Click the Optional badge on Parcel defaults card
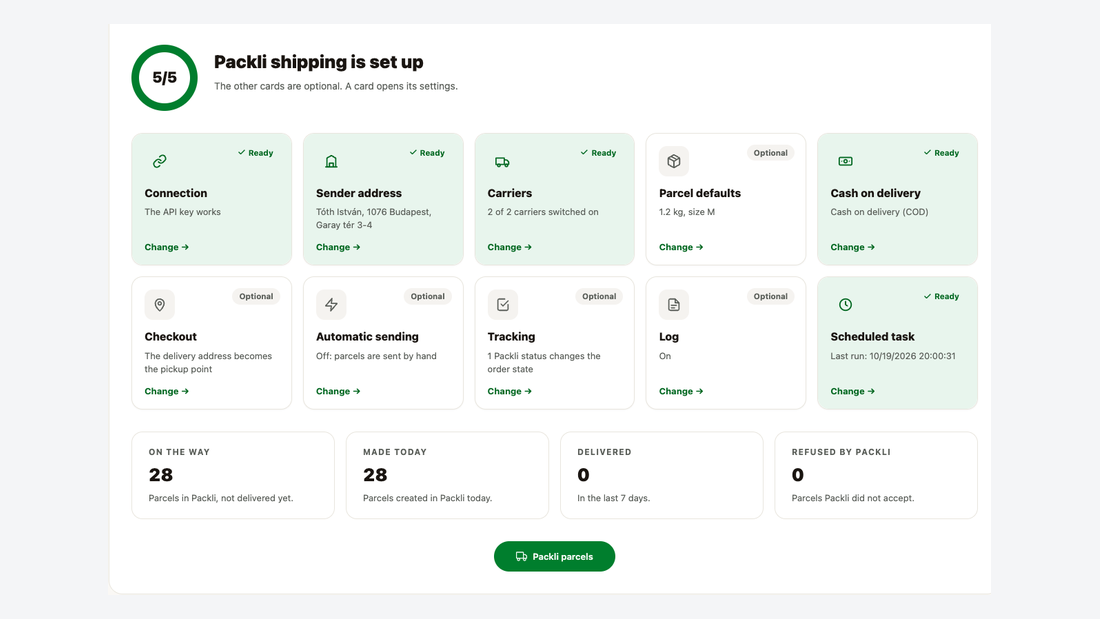The width and height of the screenshot is (1100, 619). (x=770, y=153)
